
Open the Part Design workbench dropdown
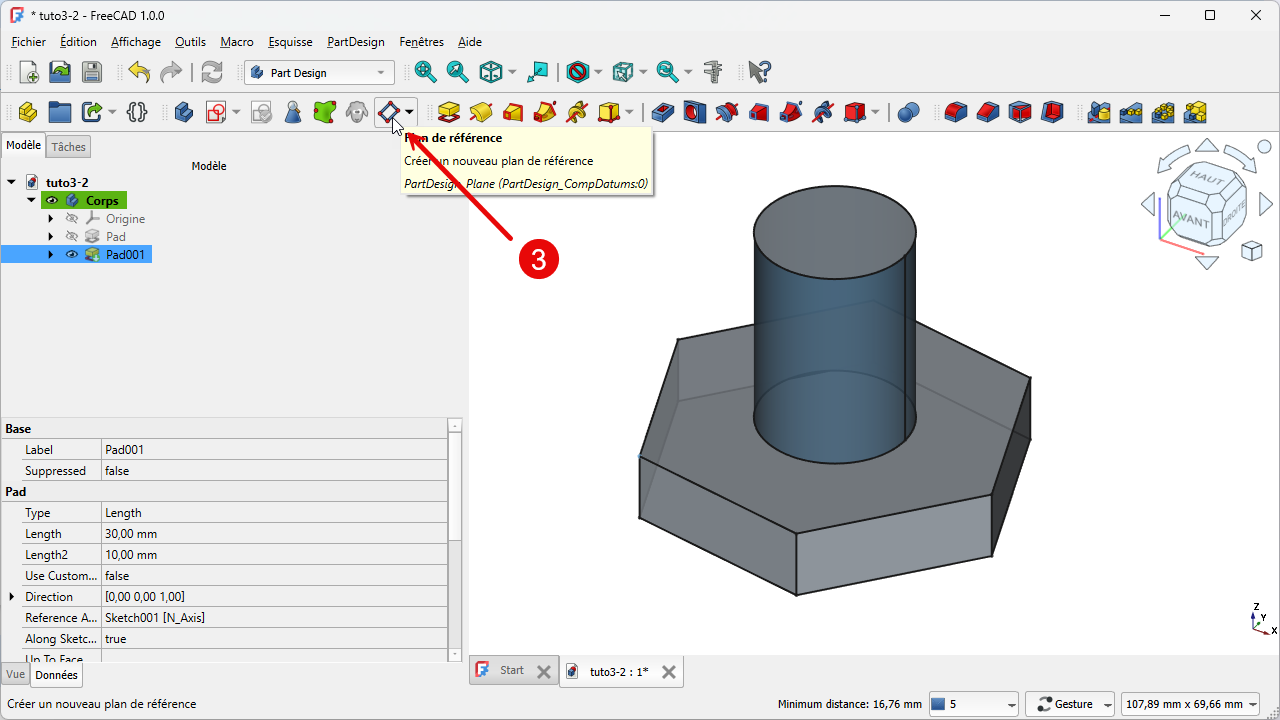(x=319, y=73)
